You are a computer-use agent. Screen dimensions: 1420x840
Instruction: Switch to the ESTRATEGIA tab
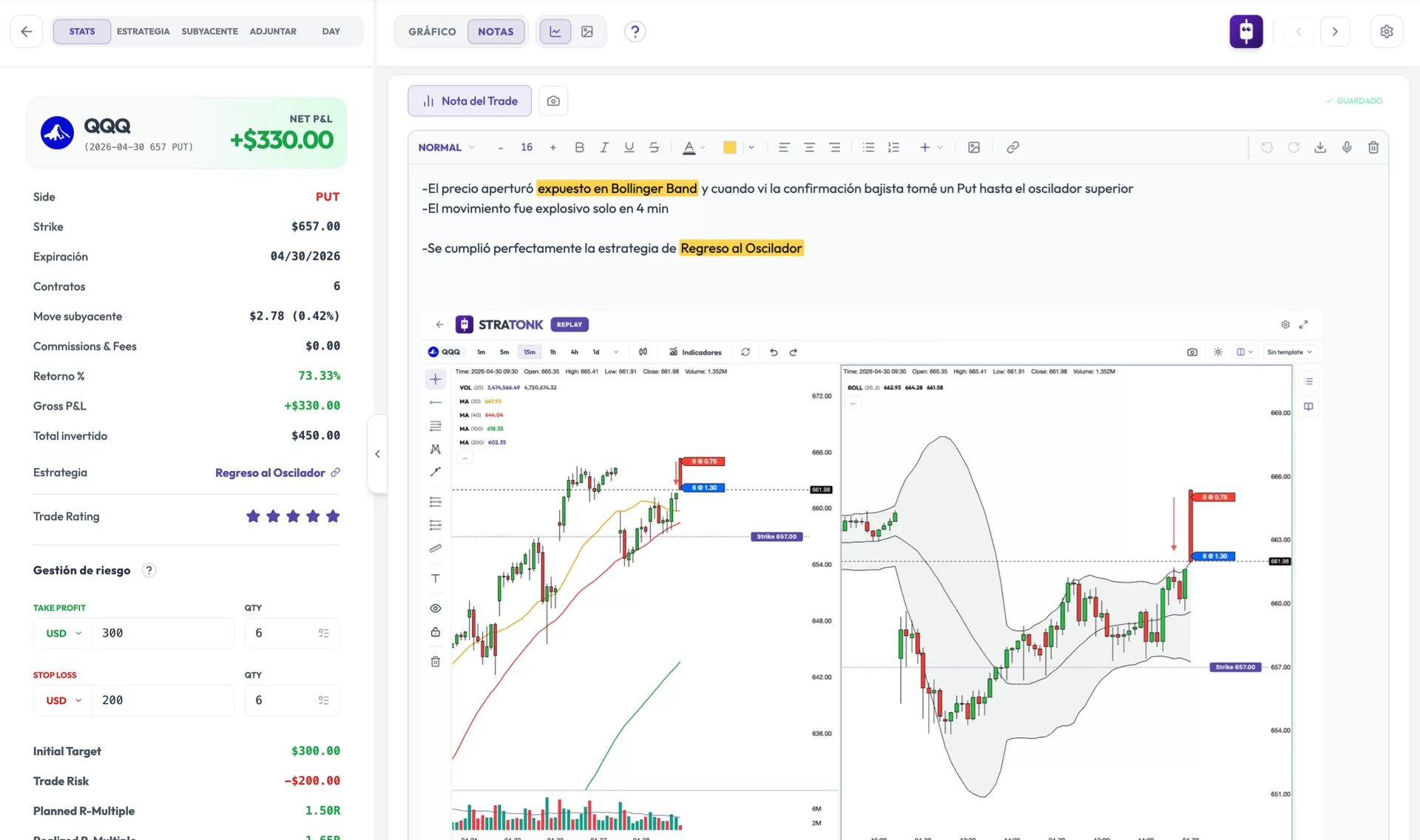(143, 31)
